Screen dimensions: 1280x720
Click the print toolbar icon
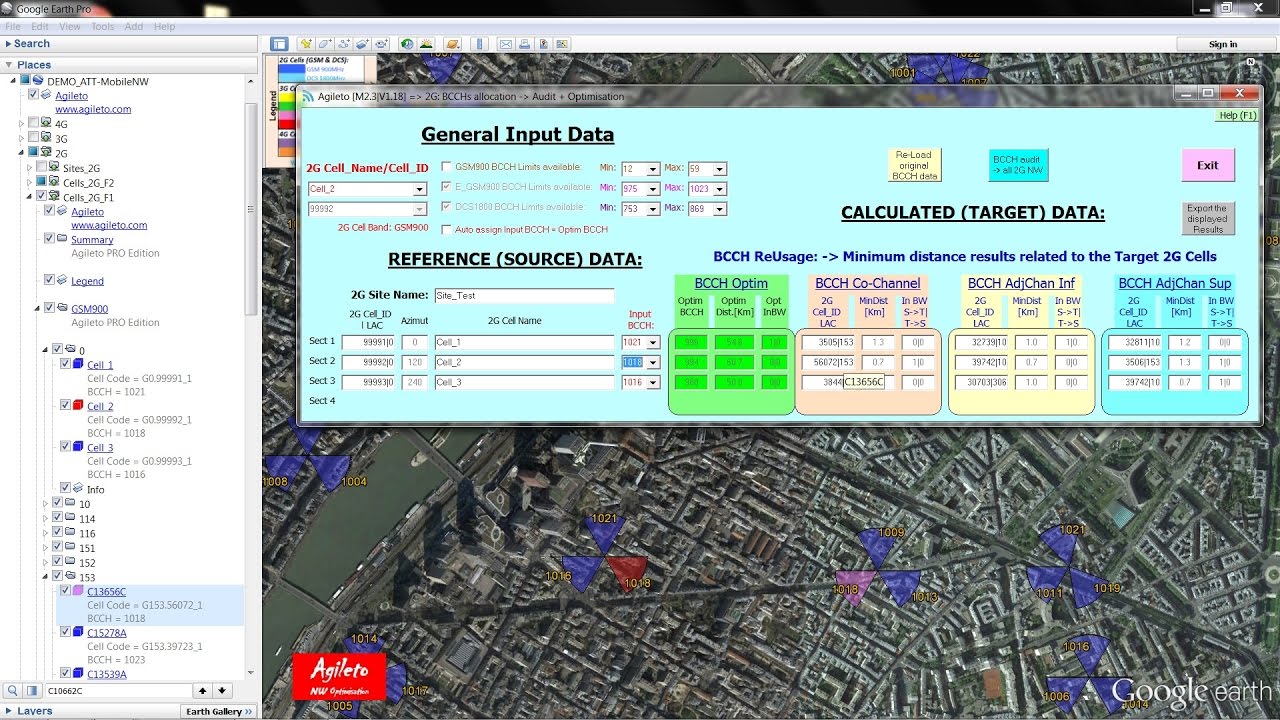(x=524, y=44)
